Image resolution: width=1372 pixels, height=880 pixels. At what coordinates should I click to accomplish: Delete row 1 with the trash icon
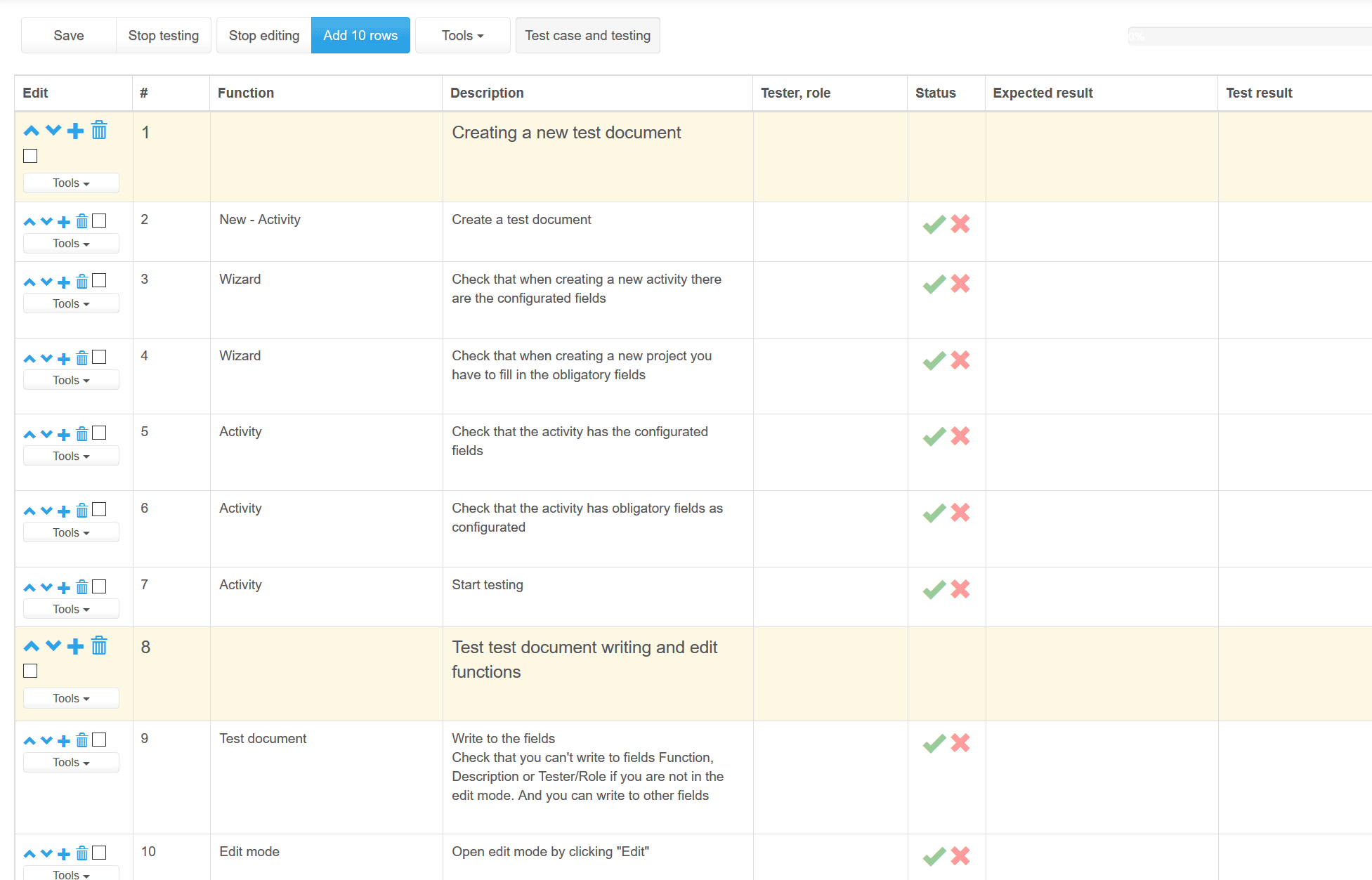[x=99, y=130]
